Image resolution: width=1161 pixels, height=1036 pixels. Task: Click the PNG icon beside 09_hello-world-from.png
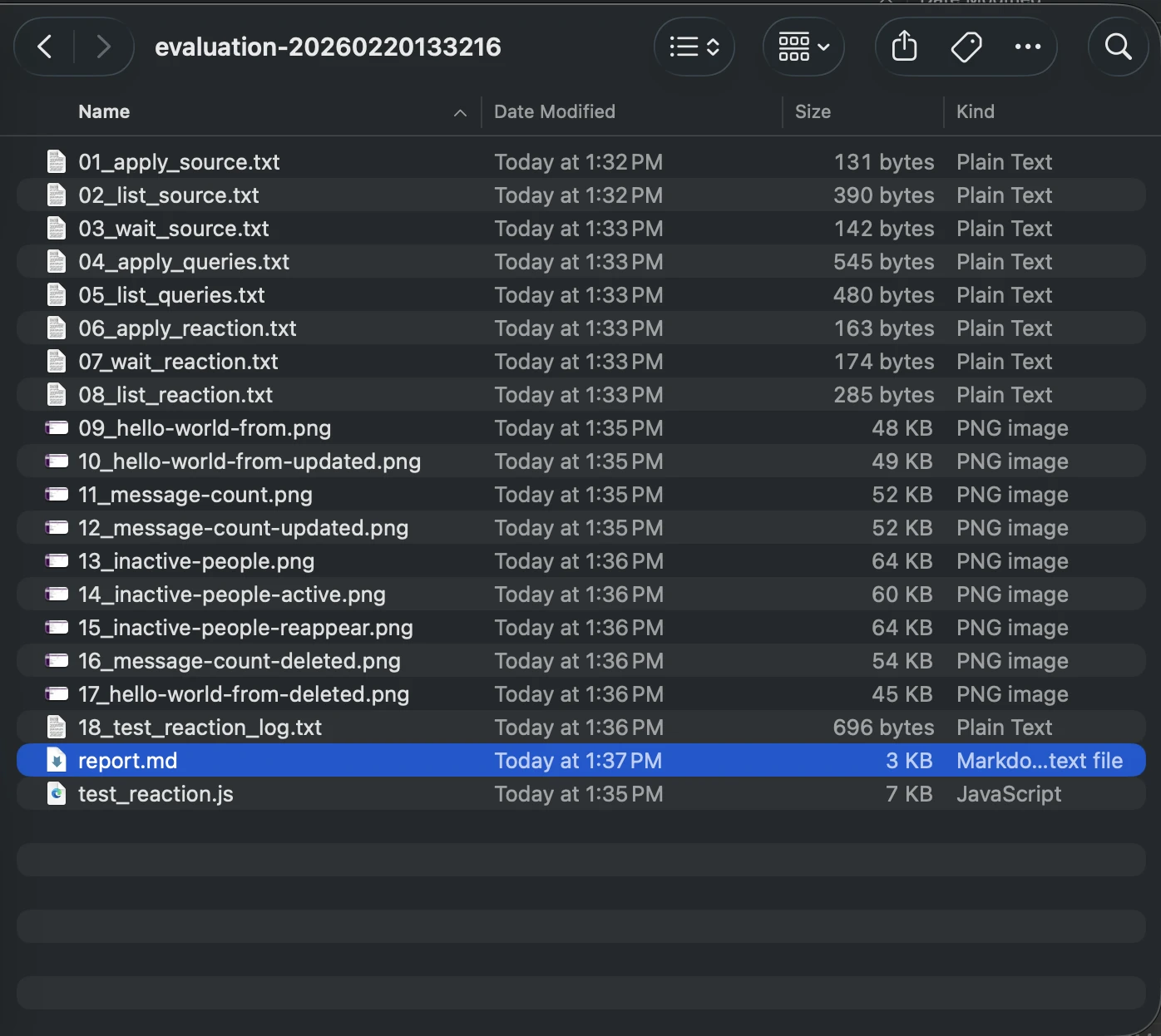pos(55,427)
